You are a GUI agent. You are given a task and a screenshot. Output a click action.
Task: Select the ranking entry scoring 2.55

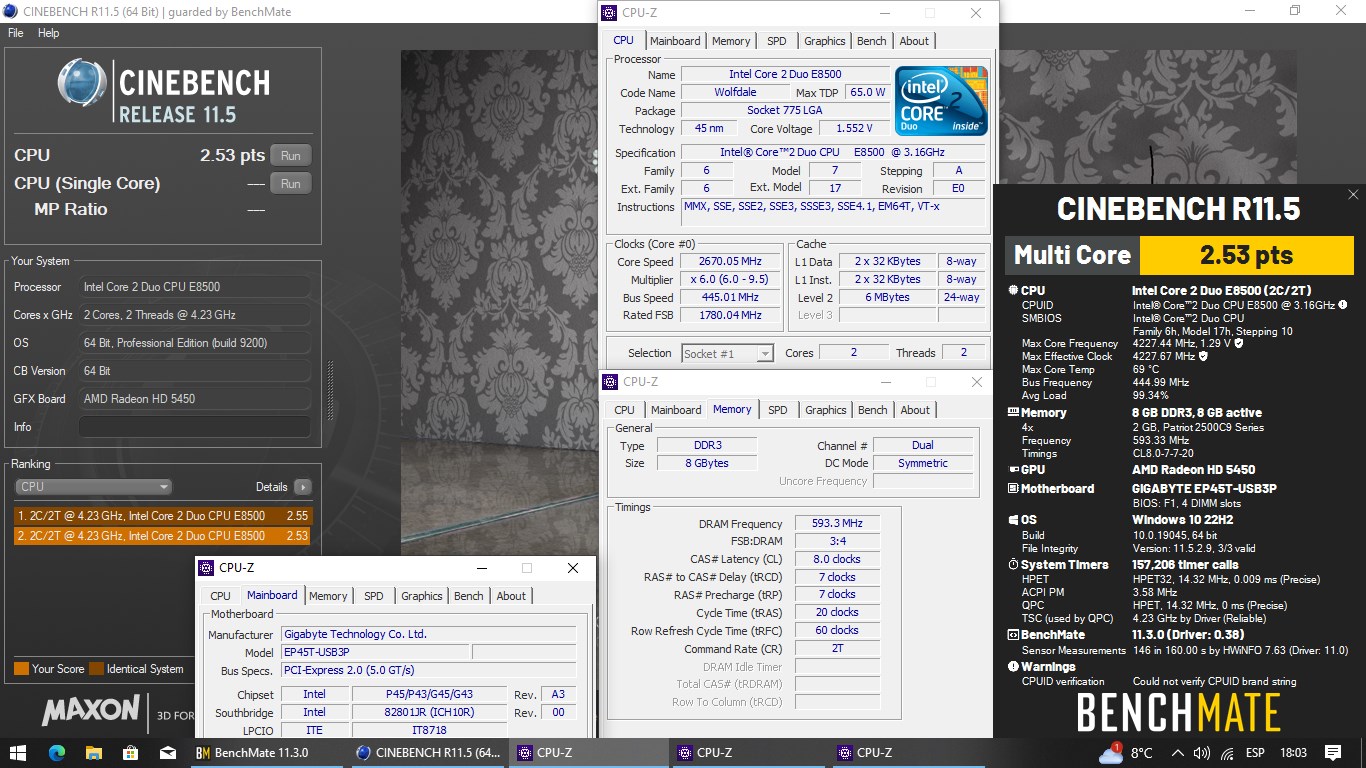(x=163, y=516)
